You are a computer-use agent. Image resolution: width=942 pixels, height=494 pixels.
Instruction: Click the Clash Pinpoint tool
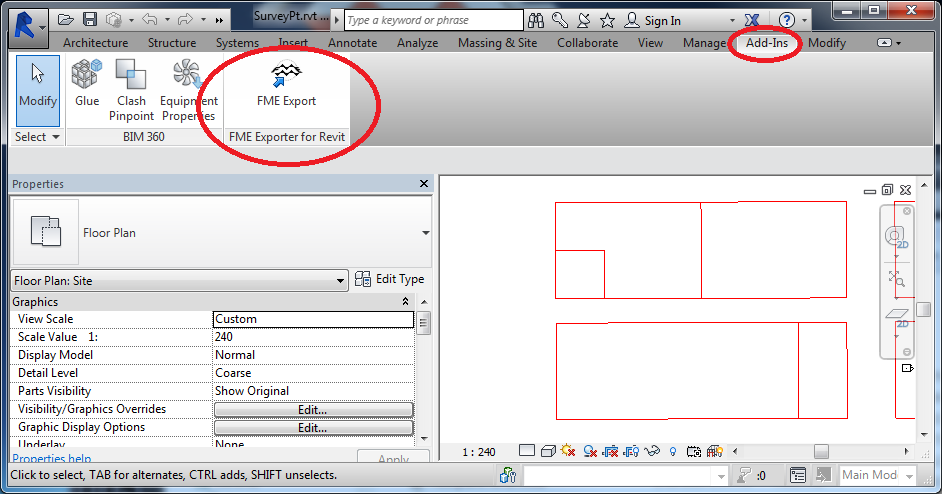132,90
